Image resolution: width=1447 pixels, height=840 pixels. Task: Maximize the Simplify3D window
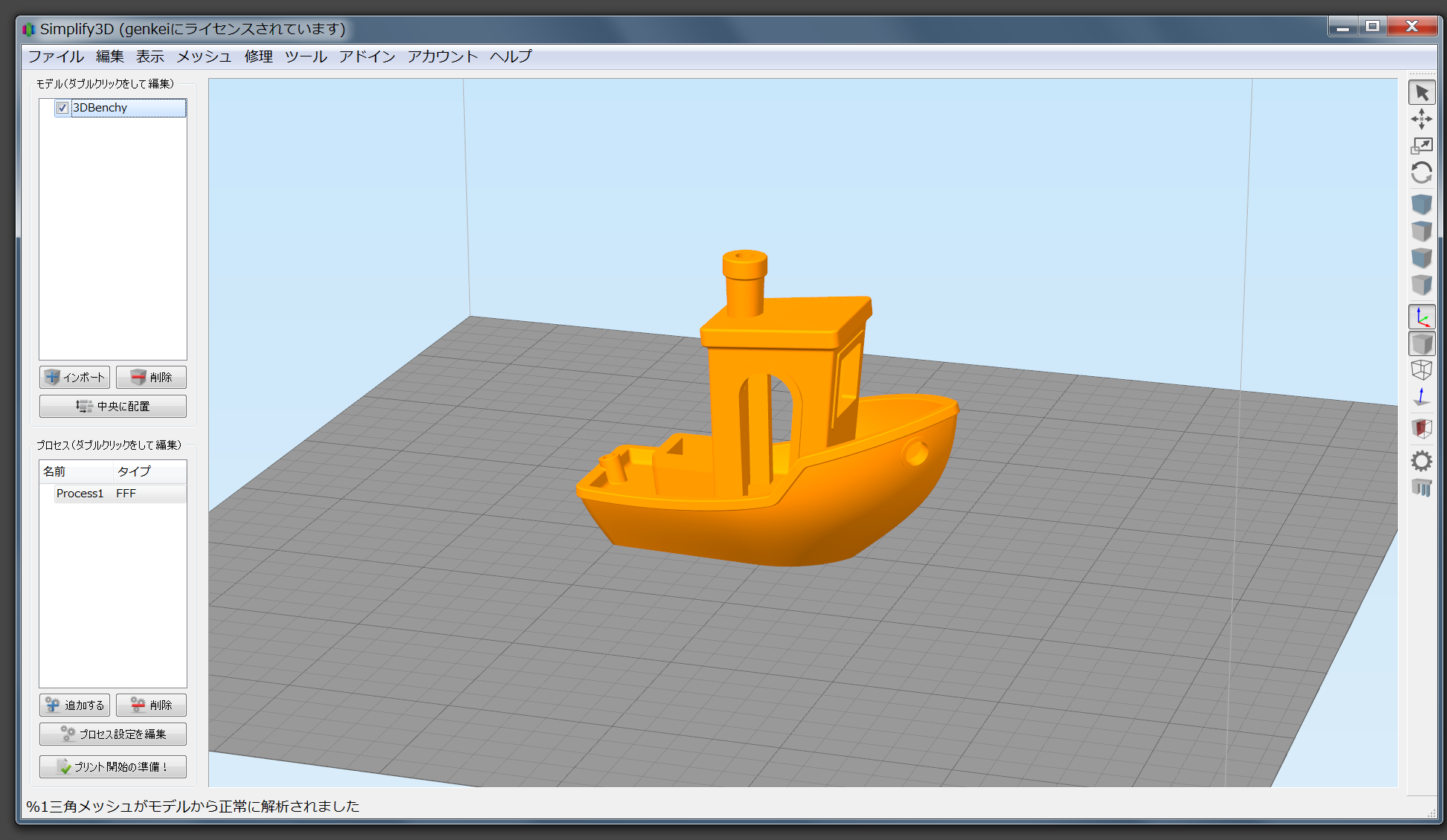coord(1373,27)
